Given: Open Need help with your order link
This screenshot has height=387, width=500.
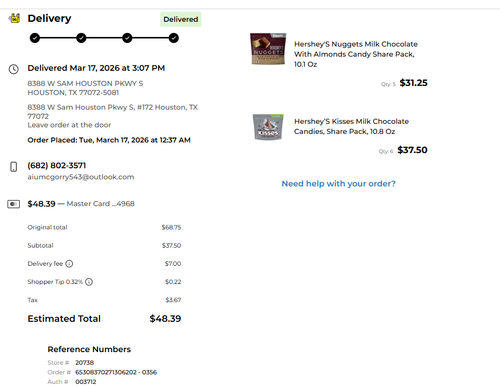Looking at the screenshot, I should coord(339,184).
